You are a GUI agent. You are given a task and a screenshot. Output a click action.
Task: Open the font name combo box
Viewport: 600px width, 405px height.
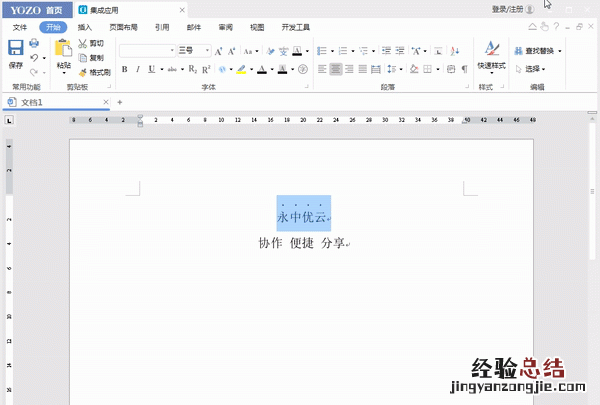tap(148, 51)
